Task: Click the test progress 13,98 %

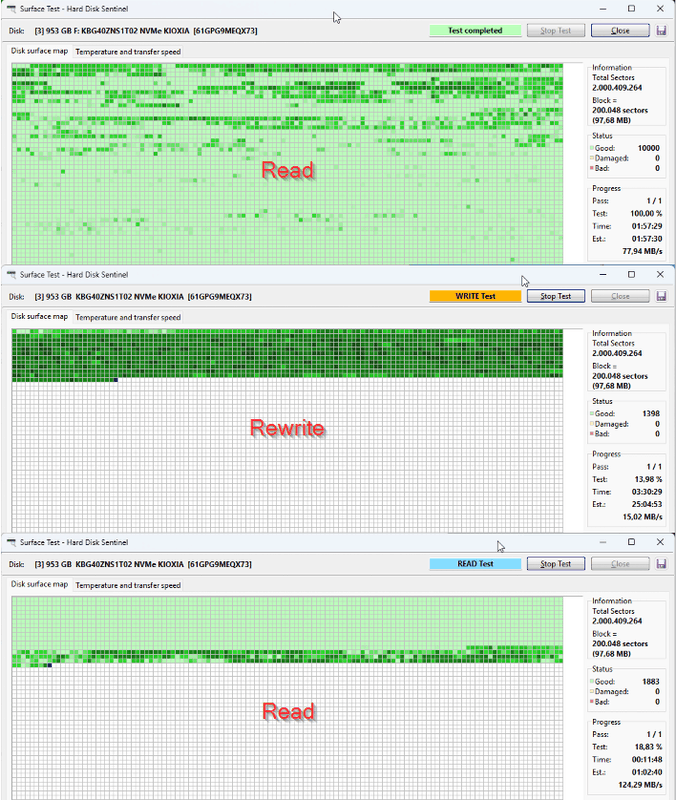Action: point(648,479)
